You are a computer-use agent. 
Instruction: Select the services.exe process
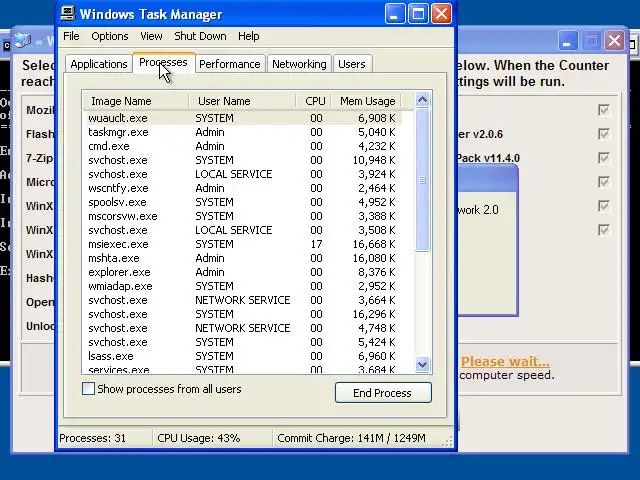click(x=242, y=369)
